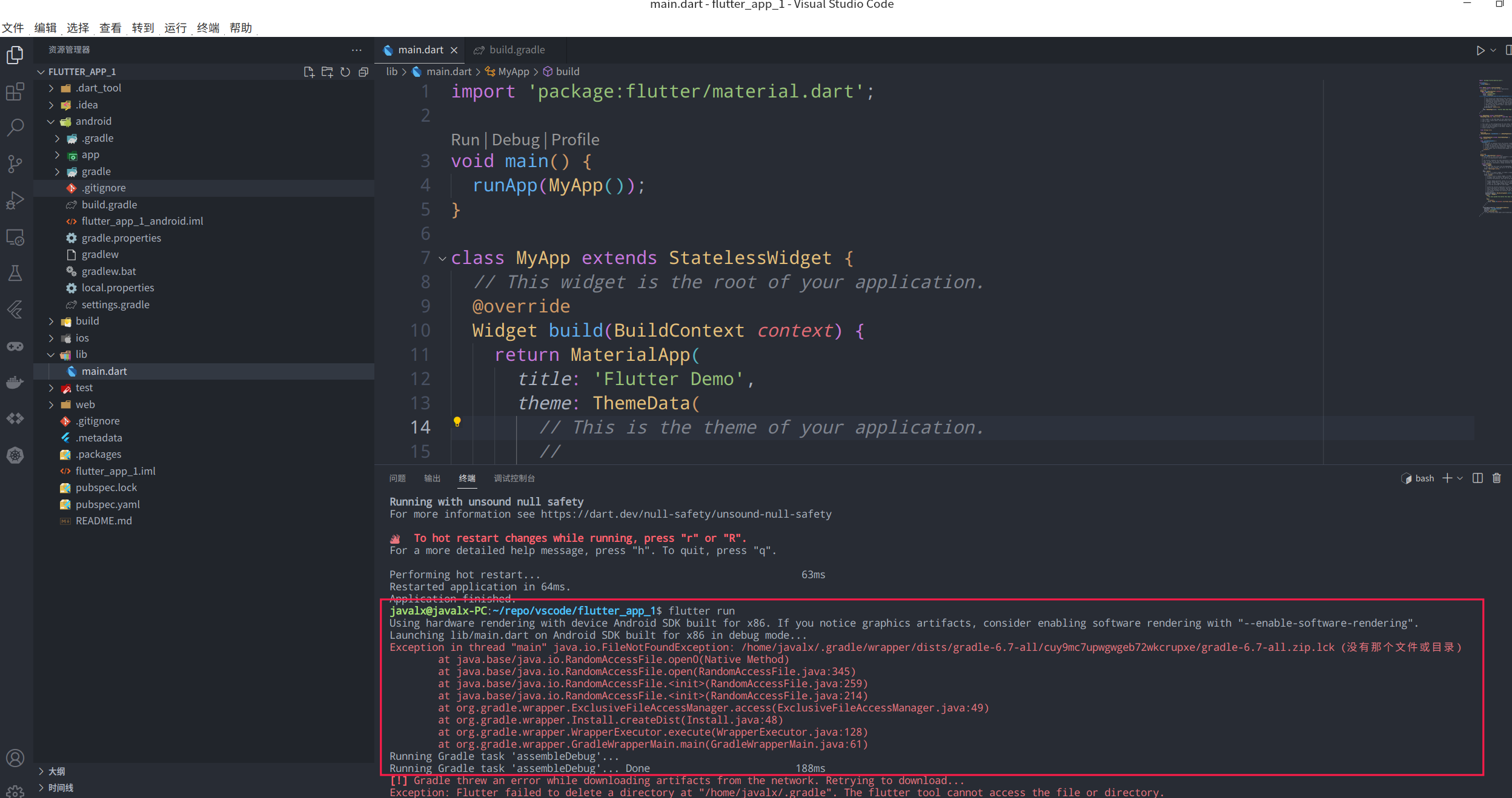The width and height of the screenshot is (1512, 798).
Task: Open the Source Control view icon
Action: click(x=15, y=164)
